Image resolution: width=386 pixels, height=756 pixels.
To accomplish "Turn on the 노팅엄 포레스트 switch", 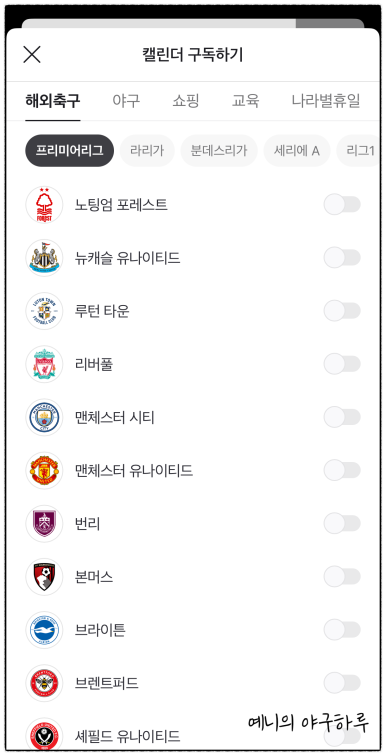I will click(x=342, y=205).
